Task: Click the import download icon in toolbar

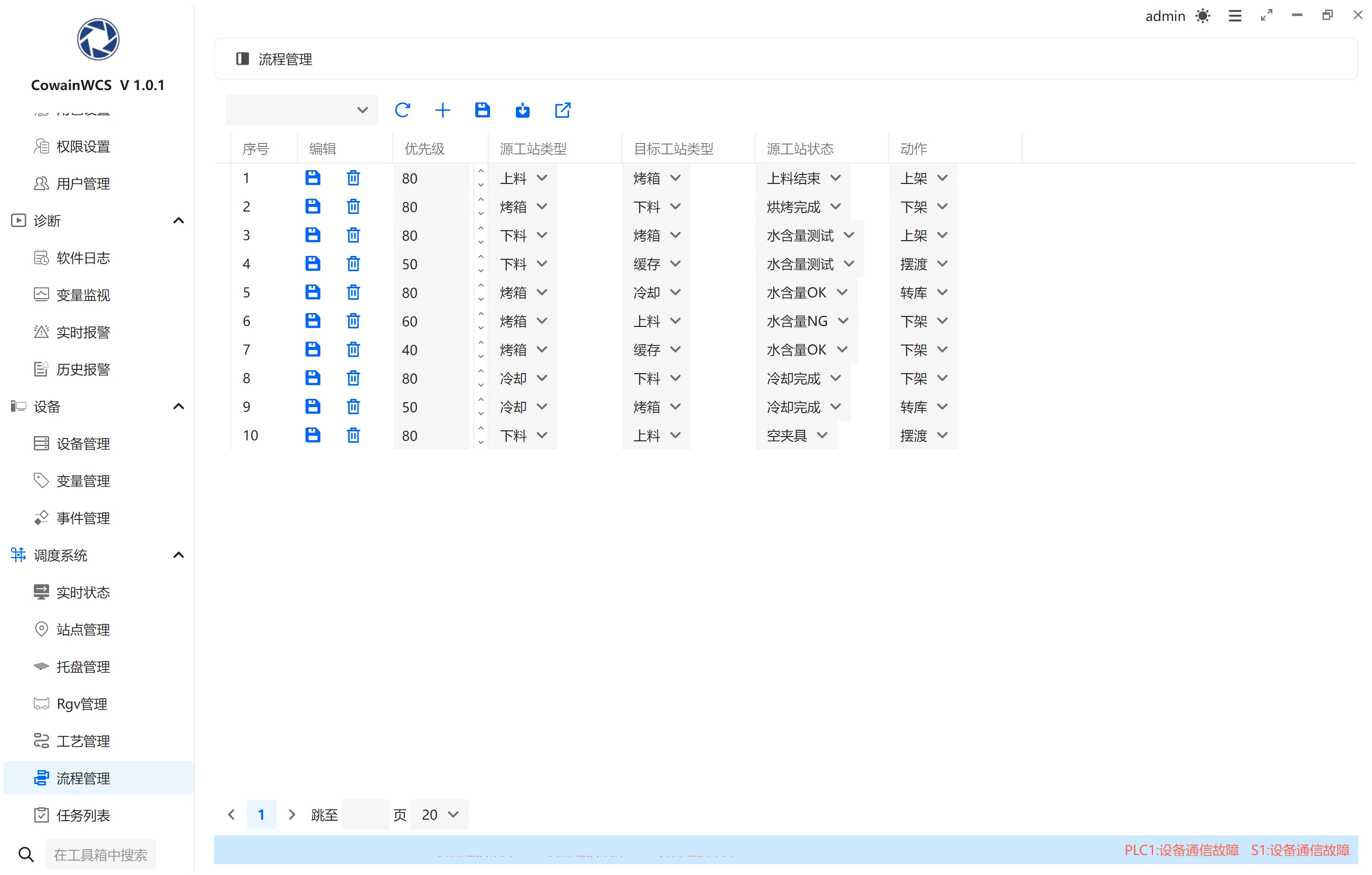Action: (x=522, y=110)
